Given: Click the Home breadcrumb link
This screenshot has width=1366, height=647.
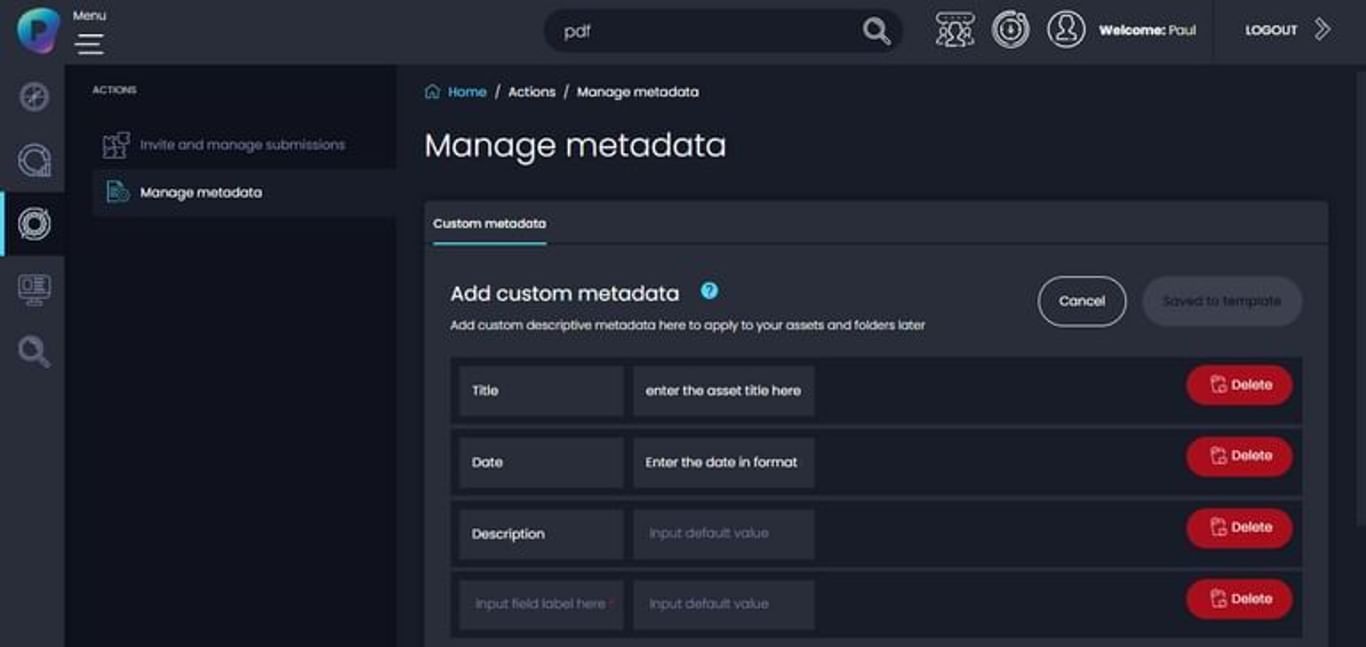Looking at the screenshot, I should [x=466, y=92].
